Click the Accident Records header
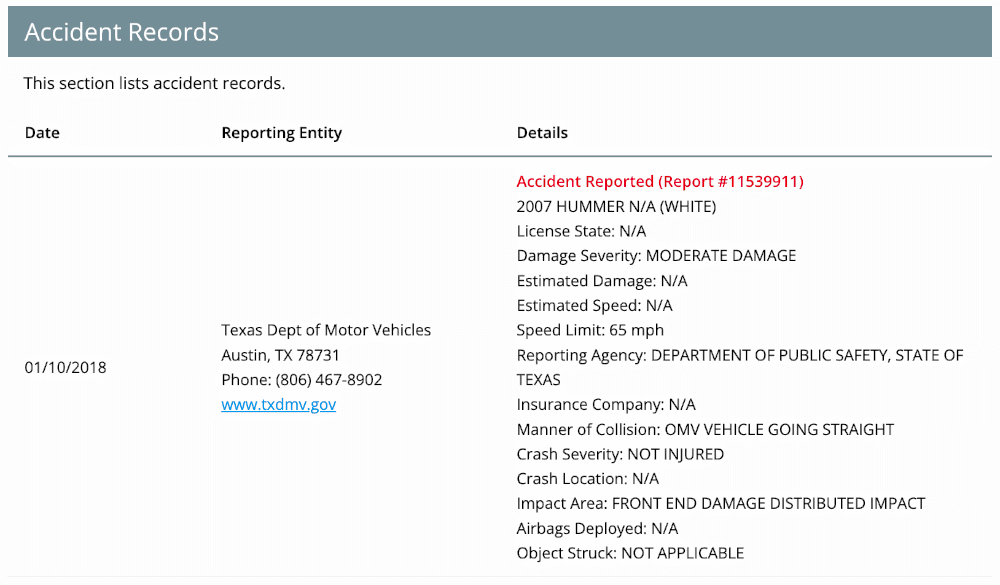This screenshot has height=585, width=1000. click(122, 32)
